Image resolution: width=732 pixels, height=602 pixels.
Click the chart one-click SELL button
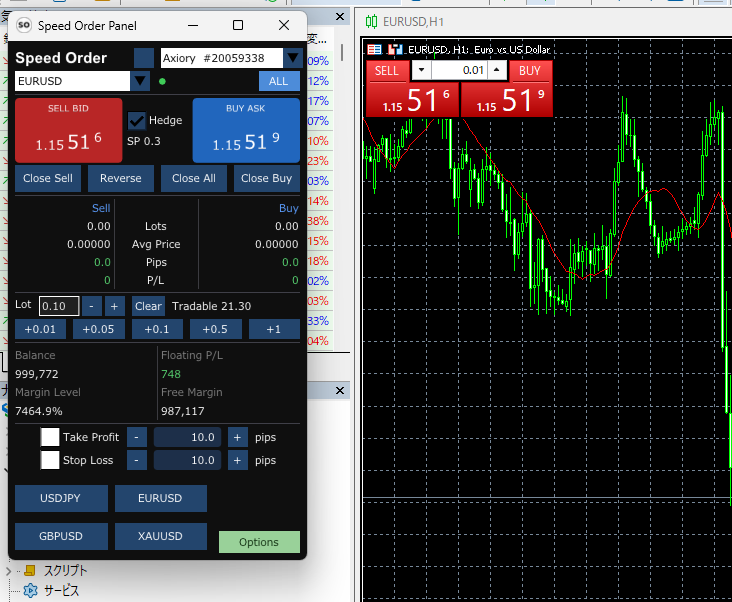[387, 71]
